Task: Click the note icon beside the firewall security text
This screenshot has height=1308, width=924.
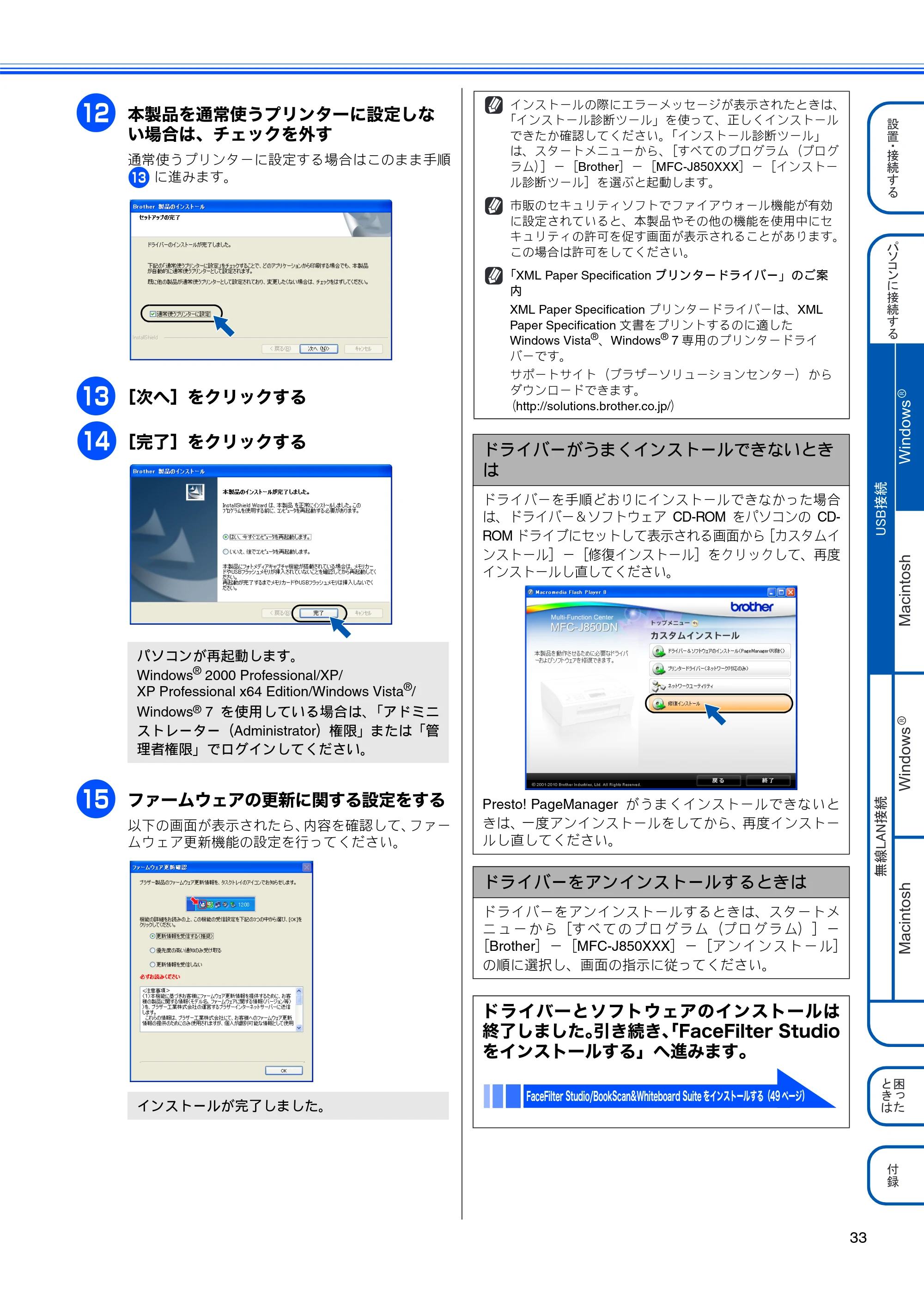Action: [493, 206]
